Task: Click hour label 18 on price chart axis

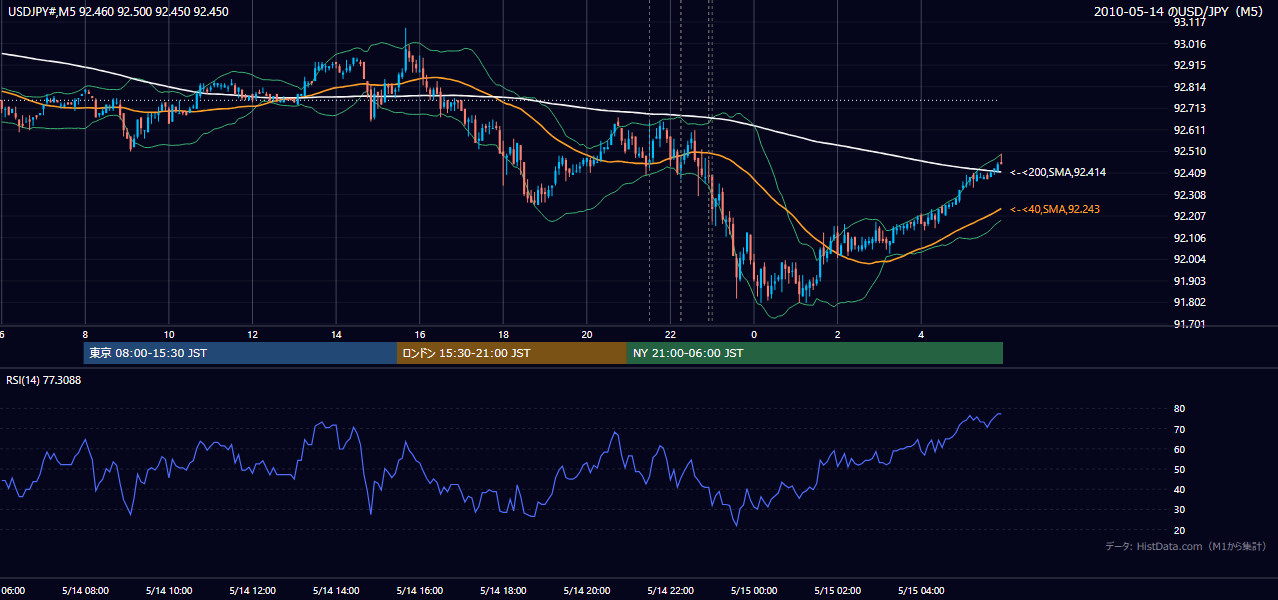Action: (503, 334)
